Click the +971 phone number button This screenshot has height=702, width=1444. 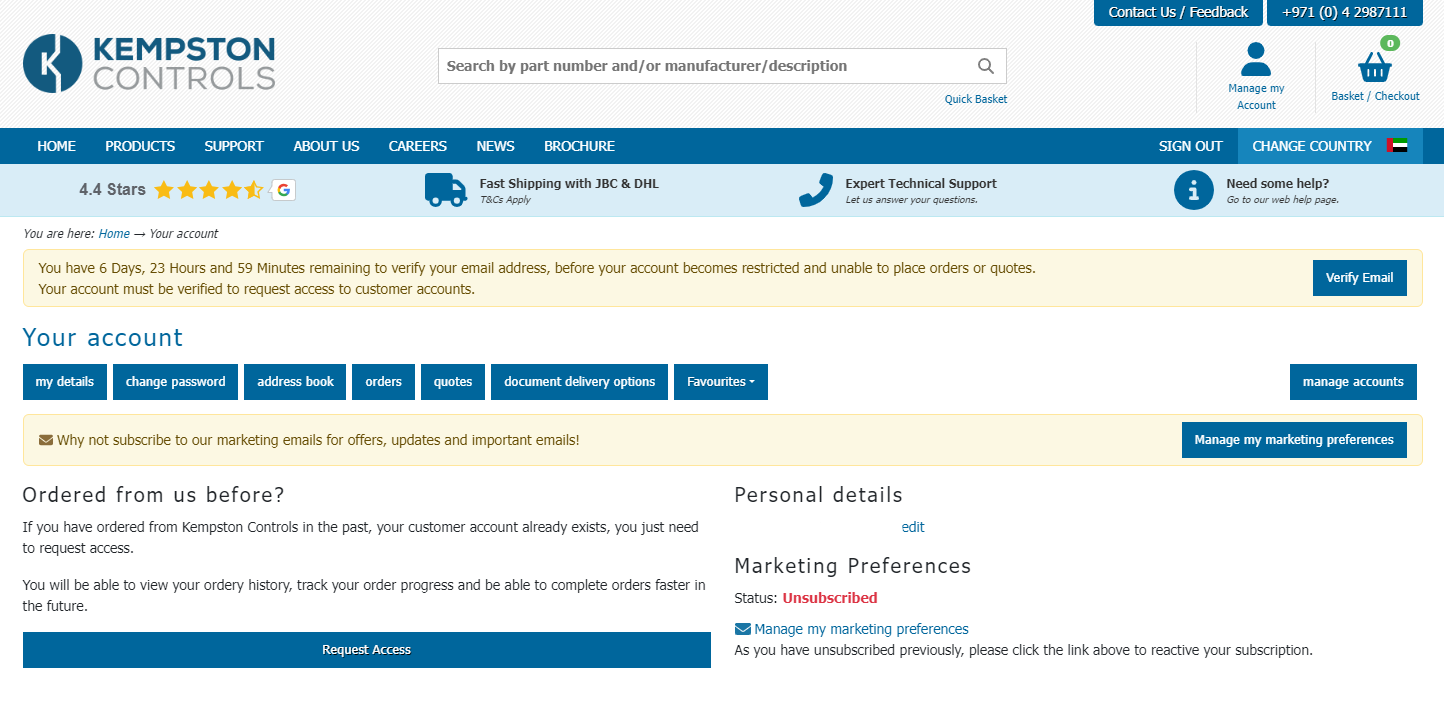click(x=1344, y=12)
